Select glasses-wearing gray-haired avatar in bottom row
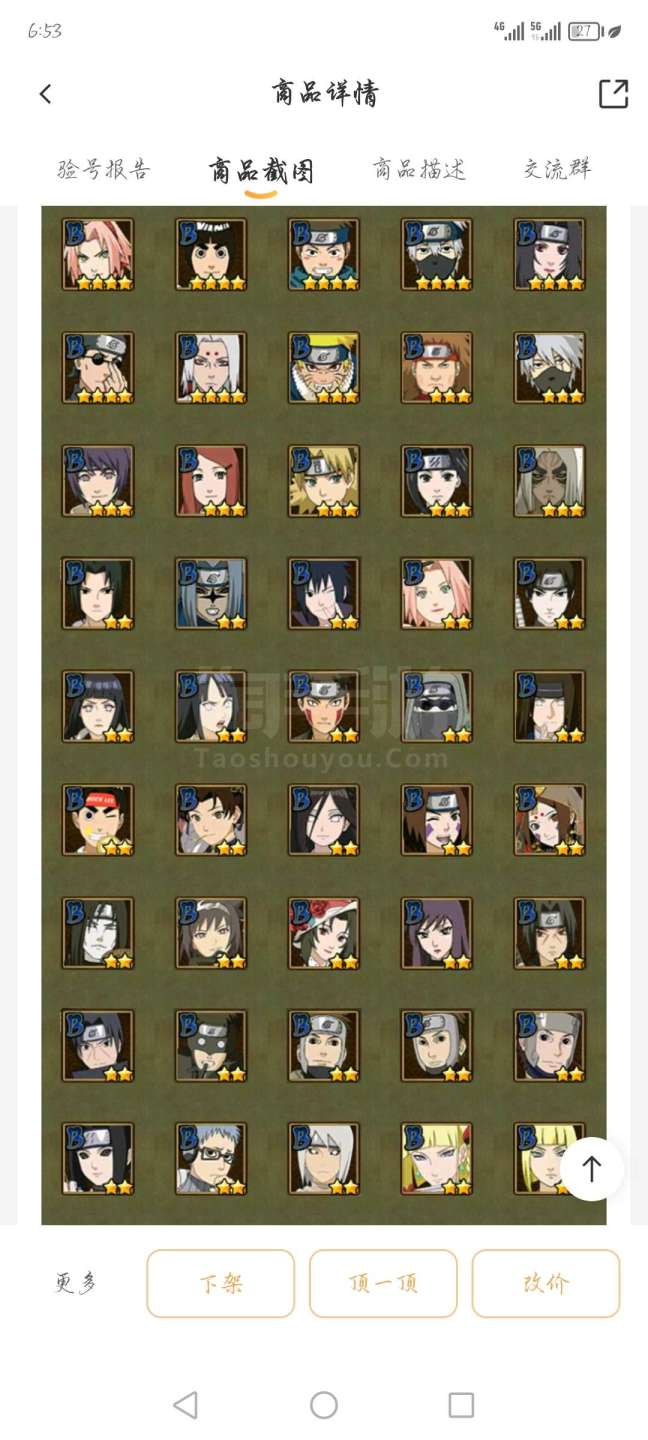 click(211, 1159)
